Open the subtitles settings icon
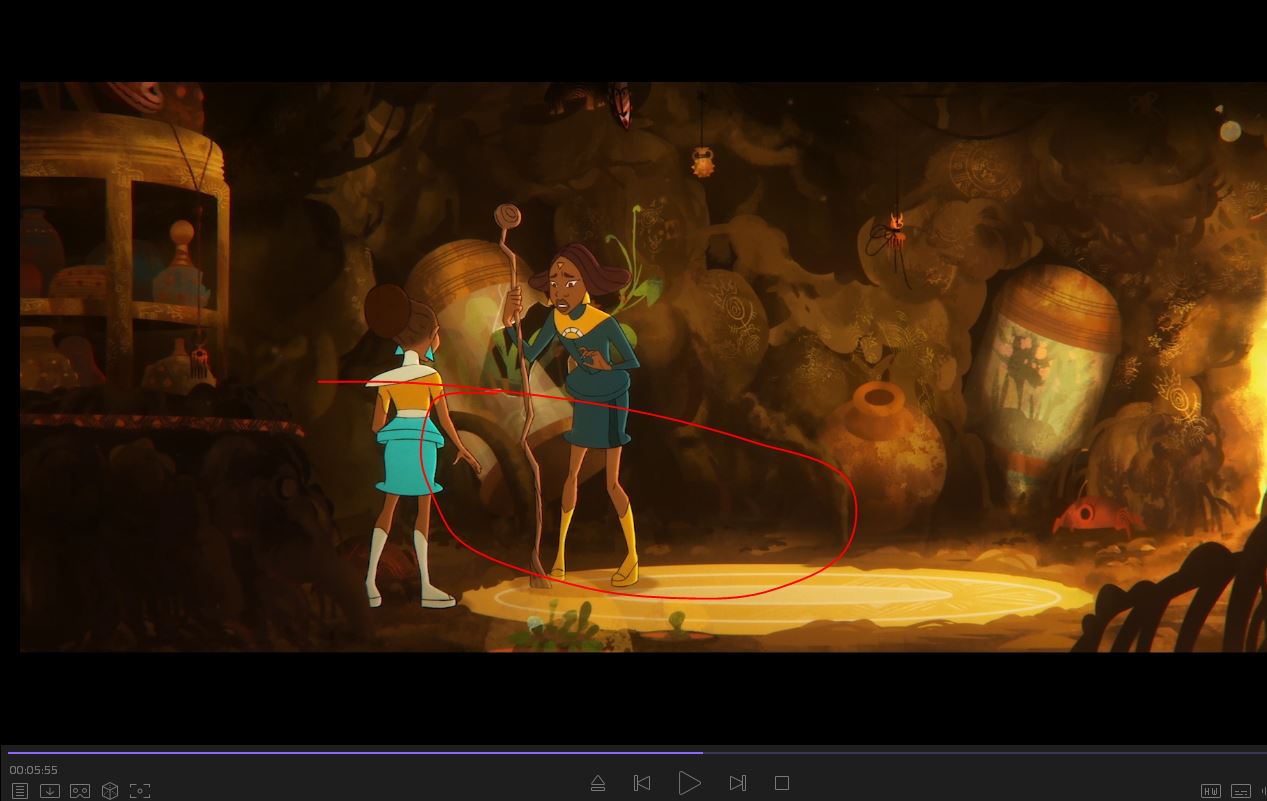The image size is (1267, 801). [1240, 791]
